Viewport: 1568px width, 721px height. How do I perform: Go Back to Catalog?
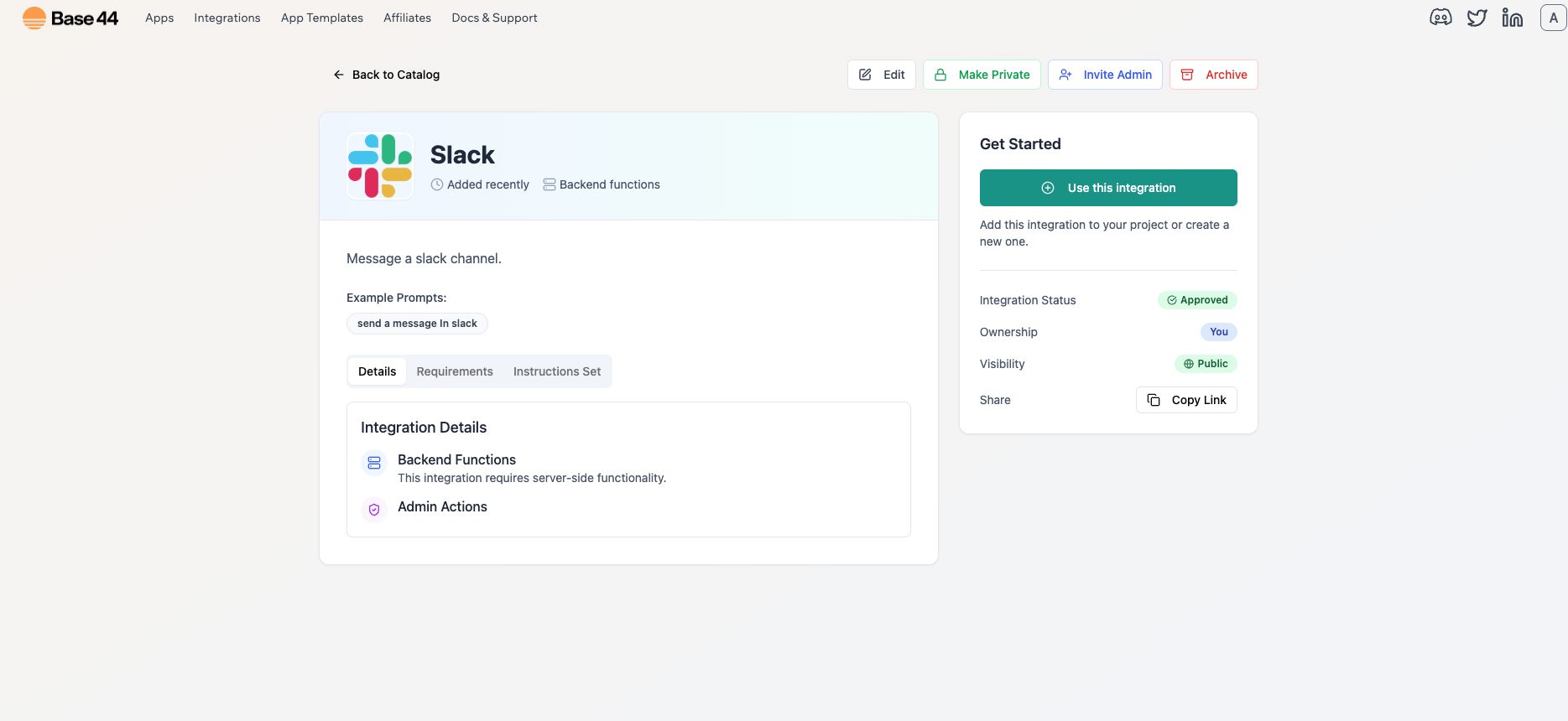pyautogui.click(x=386, y=75)
